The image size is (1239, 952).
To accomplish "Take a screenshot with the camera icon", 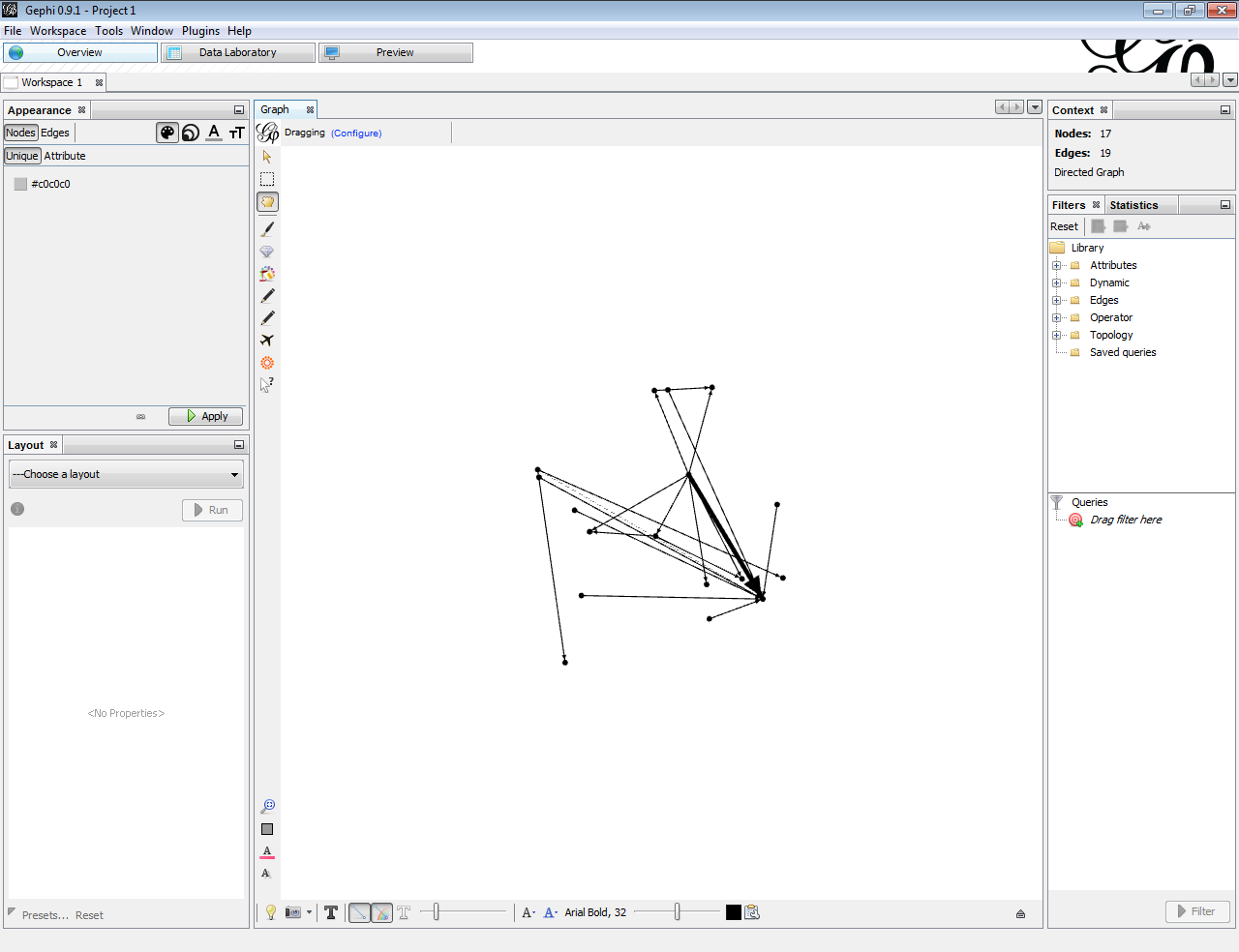I will coord(293,912).
